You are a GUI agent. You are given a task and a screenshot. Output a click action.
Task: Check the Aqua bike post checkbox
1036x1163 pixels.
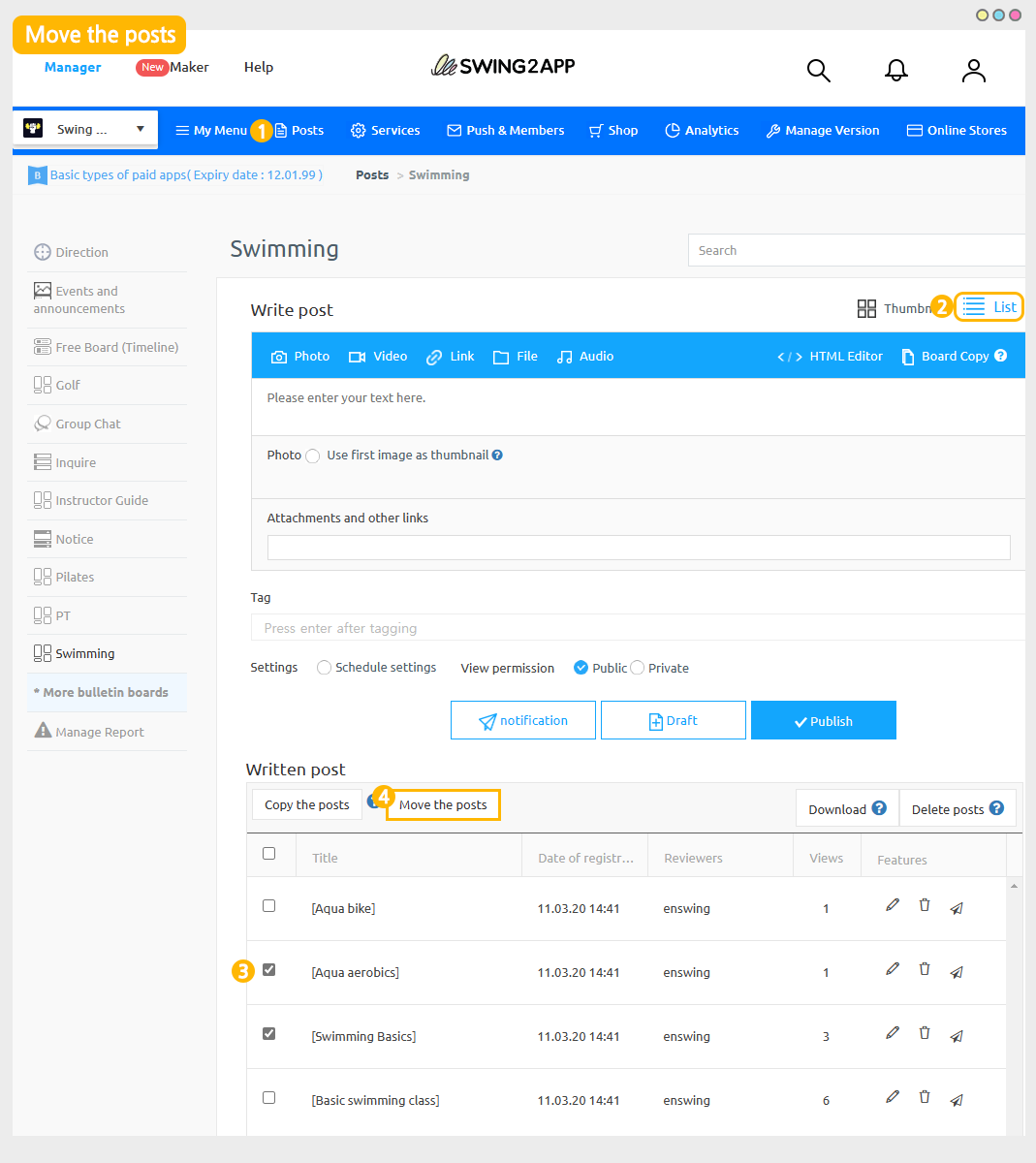click(269, 906)
